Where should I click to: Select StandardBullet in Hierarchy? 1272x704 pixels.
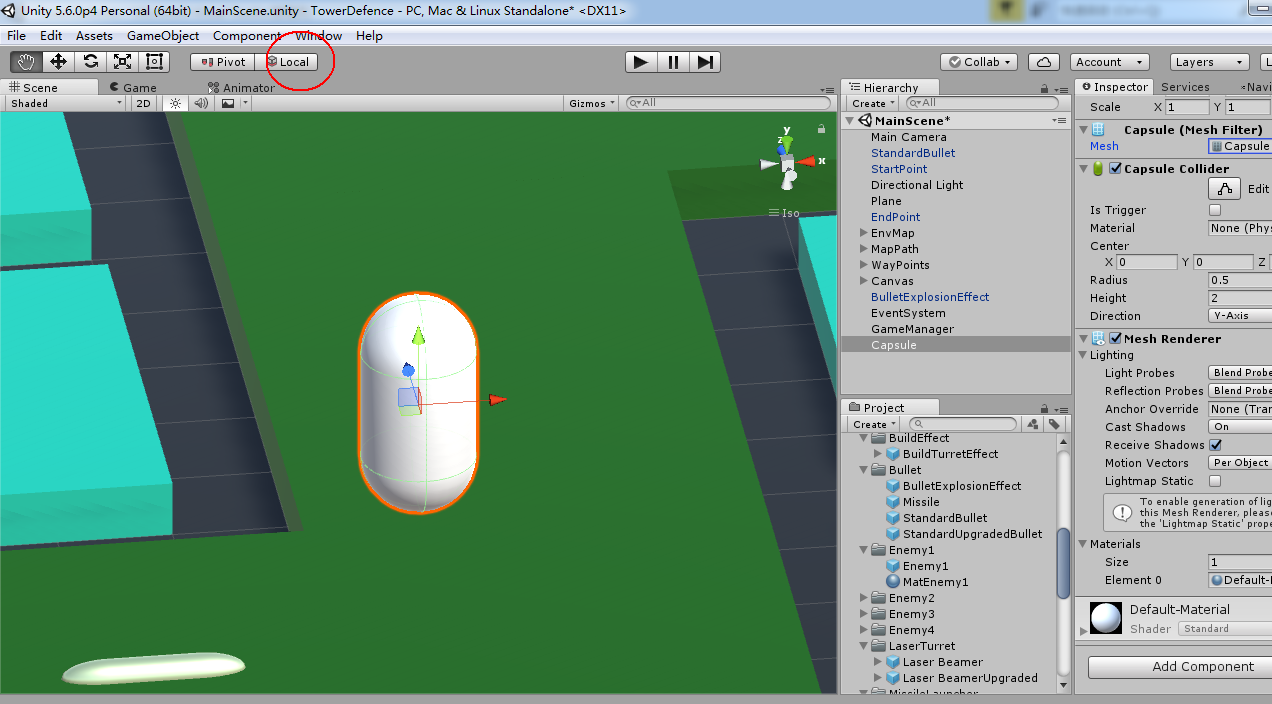(913, 153)
